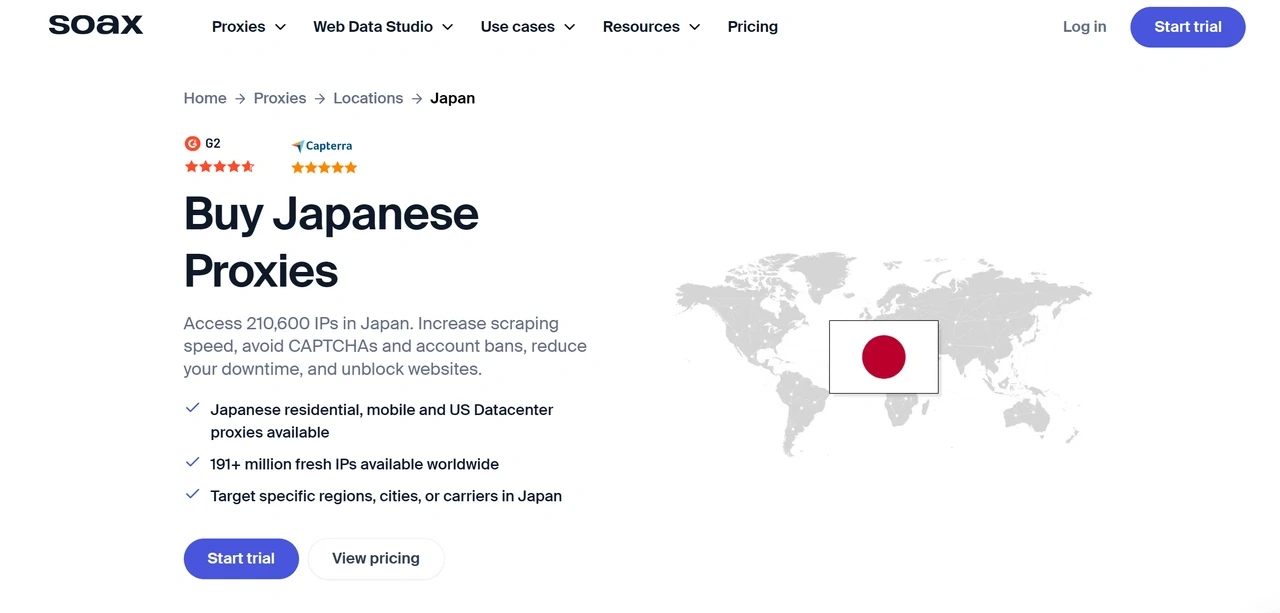Open the Resources menu
The height and width of the screenshot is (613, 1280).
point(651,27)
